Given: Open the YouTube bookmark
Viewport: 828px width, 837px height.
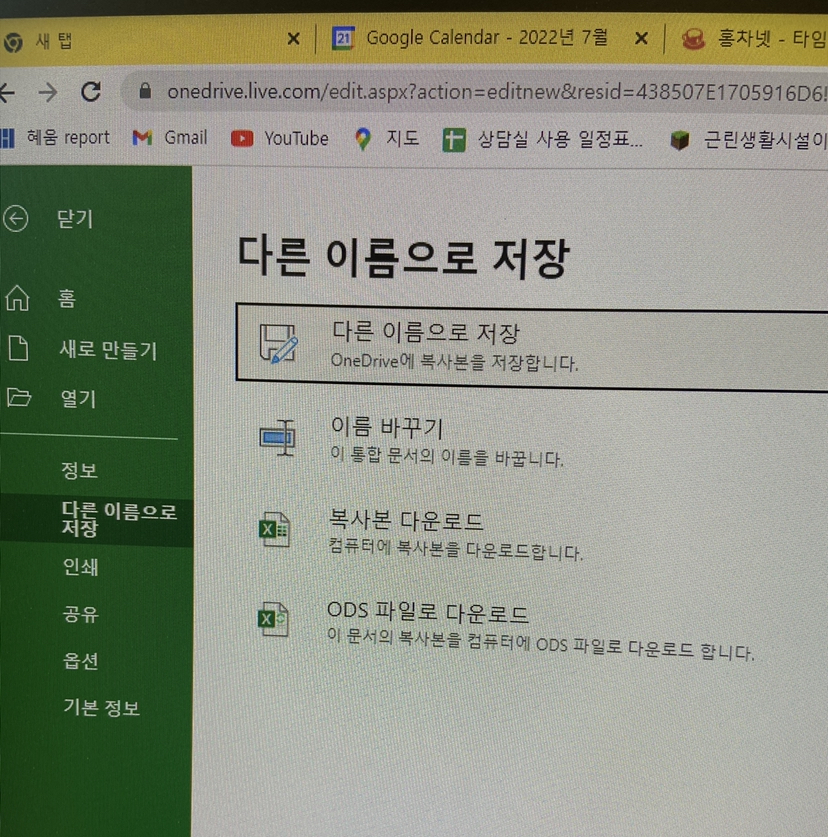Looking at the screenshot, I should pos(280,139).
